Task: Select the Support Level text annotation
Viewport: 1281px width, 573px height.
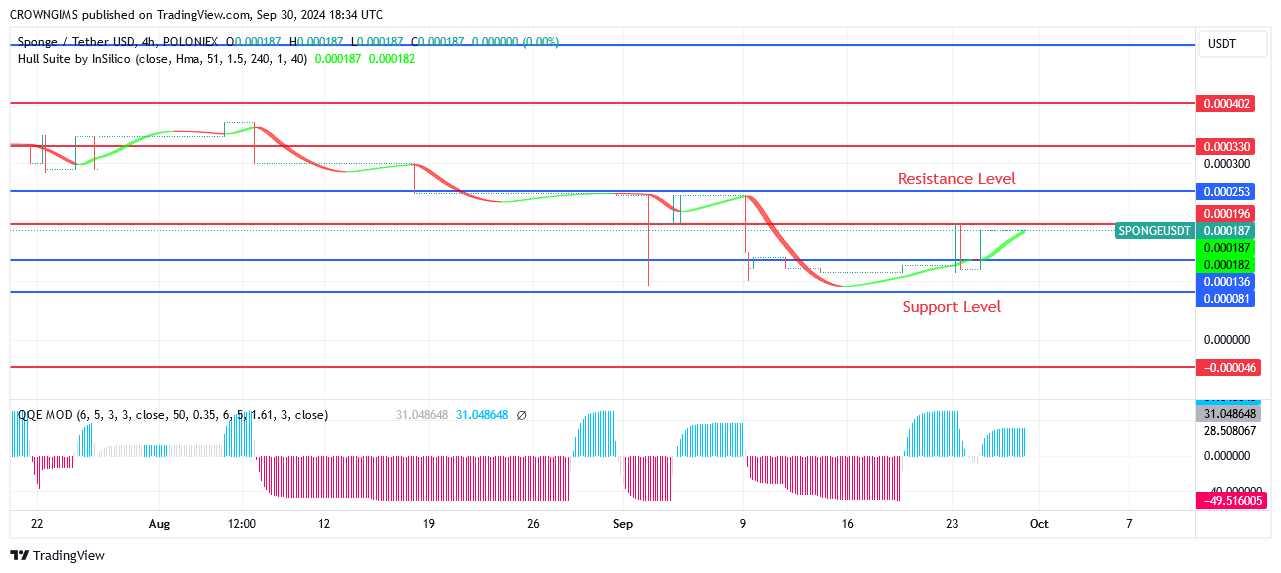Action: 951,307
